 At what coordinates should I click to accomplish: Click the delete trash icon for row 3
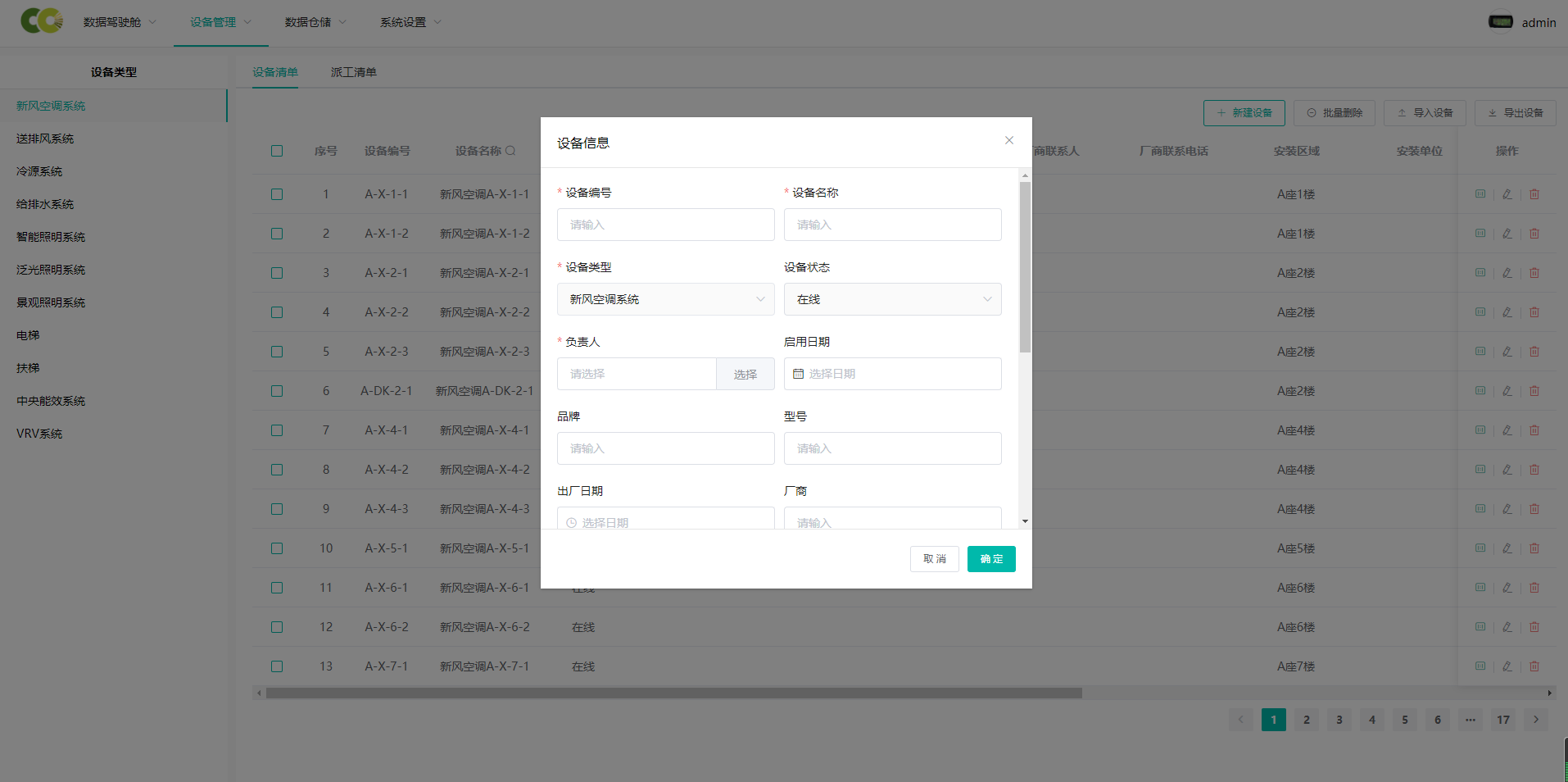(x=1534, y=273)
